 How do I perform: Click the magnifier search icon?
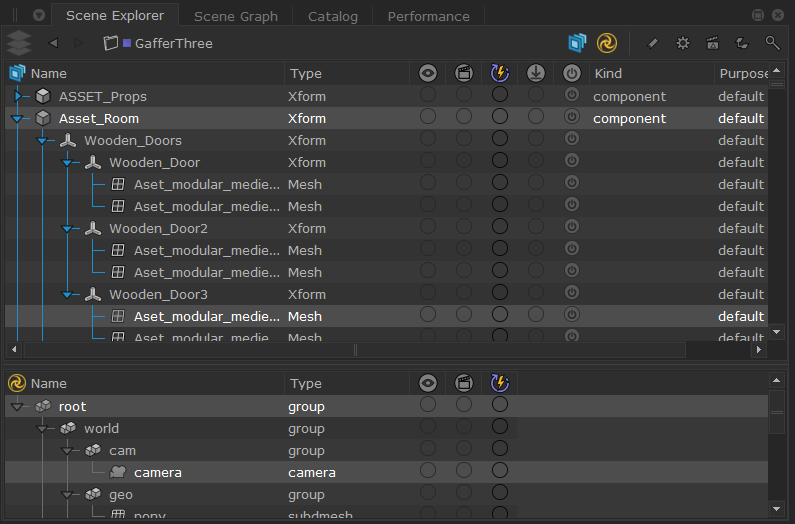[x=772, y=43]
